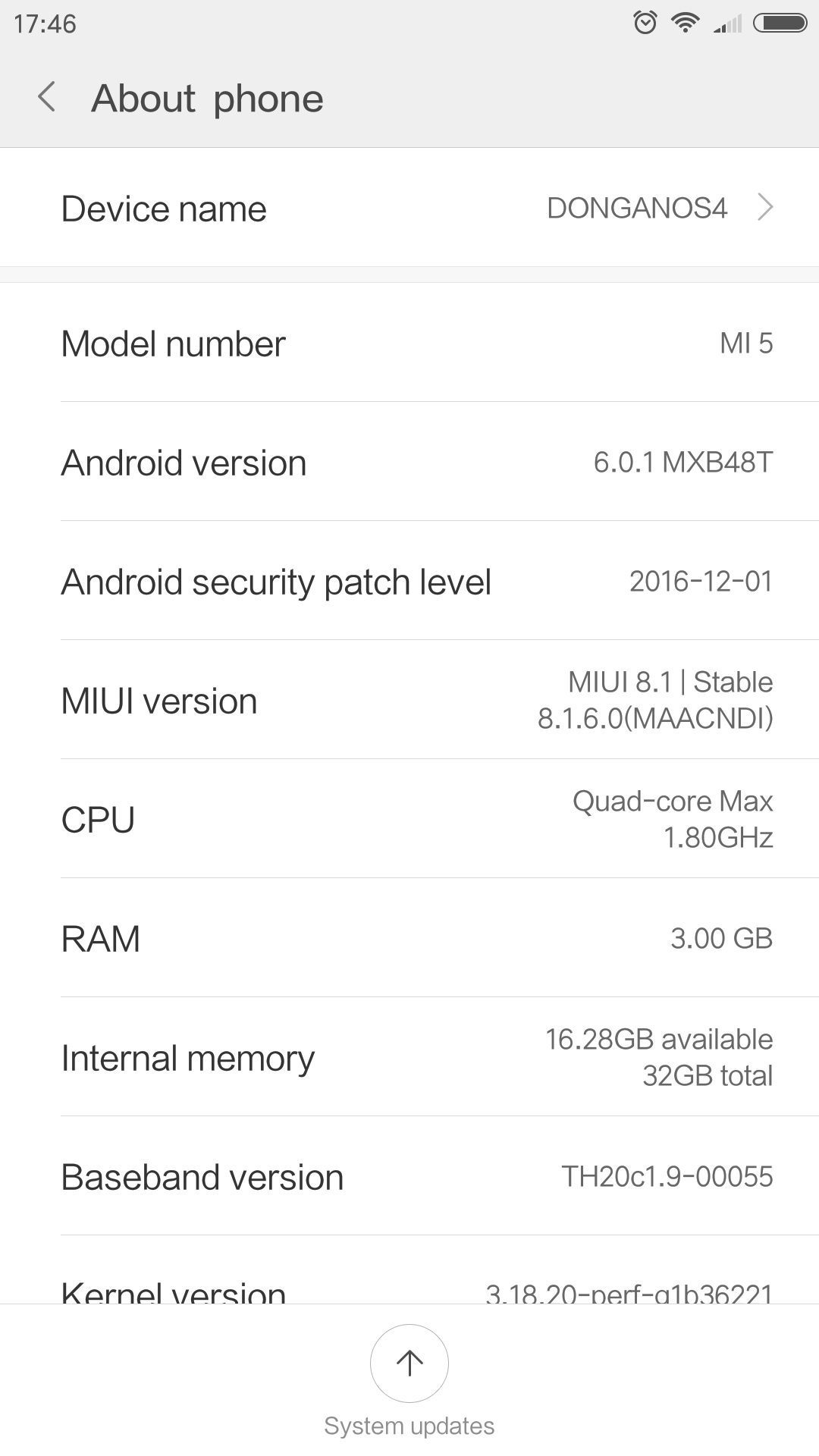Image resolution: width=819 pixels, height=1456 pixels.
Task: Tap the RAM info row
Action: (x=409, y=938)
